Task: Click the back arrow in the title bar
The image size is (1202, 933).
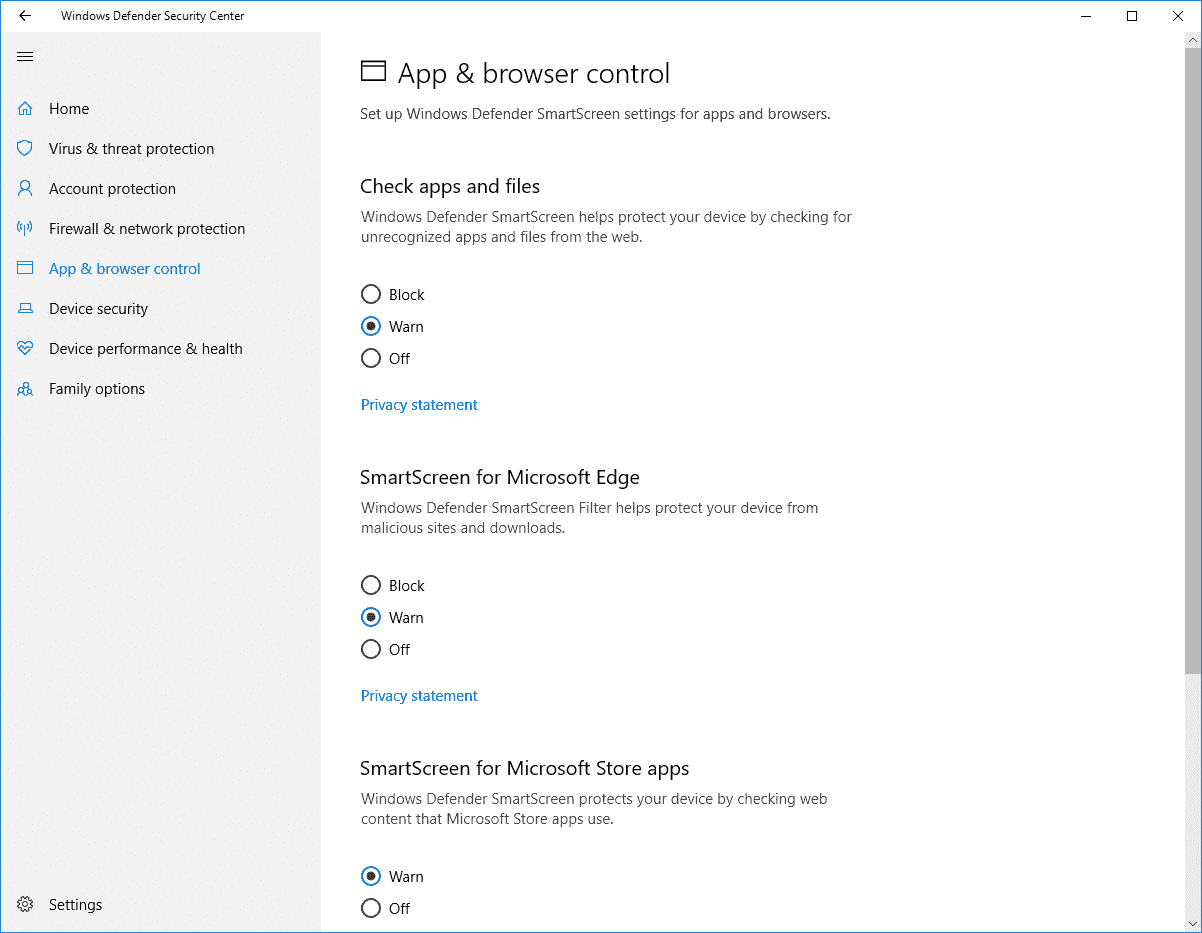Action: coord(25,16)
